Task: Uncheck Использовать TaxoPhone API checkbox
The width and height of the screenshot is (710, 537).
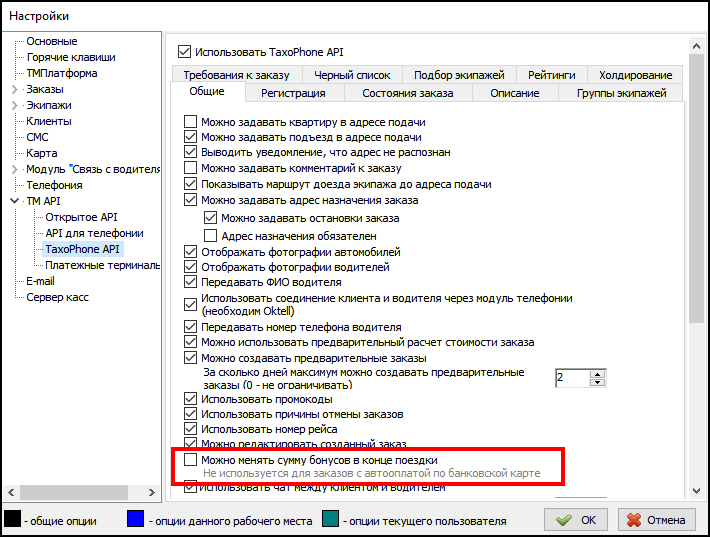Action: pyautogui.click(x=184, y=52)
